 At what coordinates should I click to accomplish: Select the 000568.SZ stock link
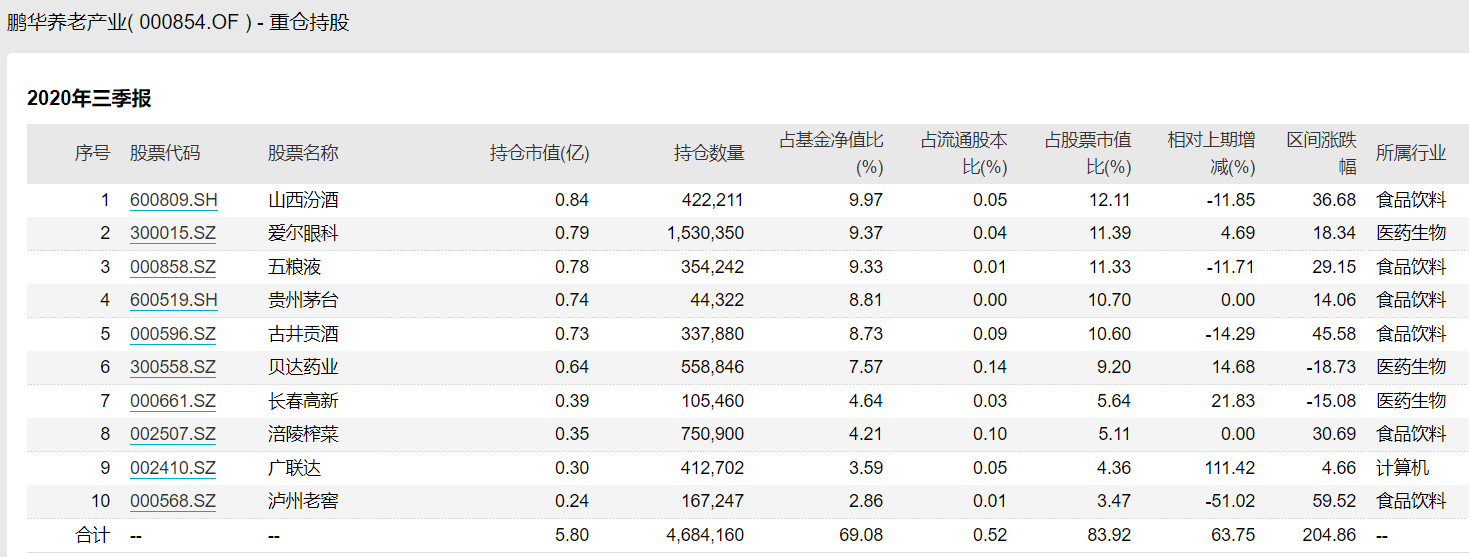pyautogui.click(x=173, y=501)
